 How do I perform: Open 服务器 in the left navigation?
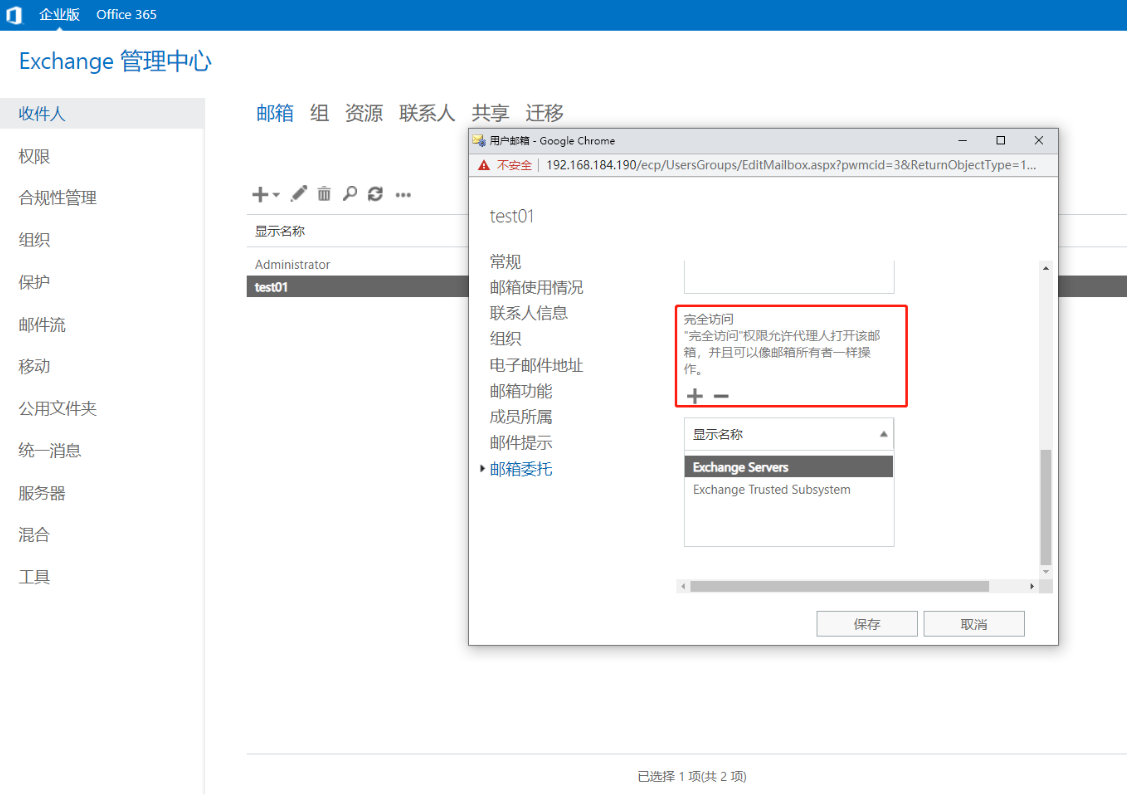pos(42,492)
